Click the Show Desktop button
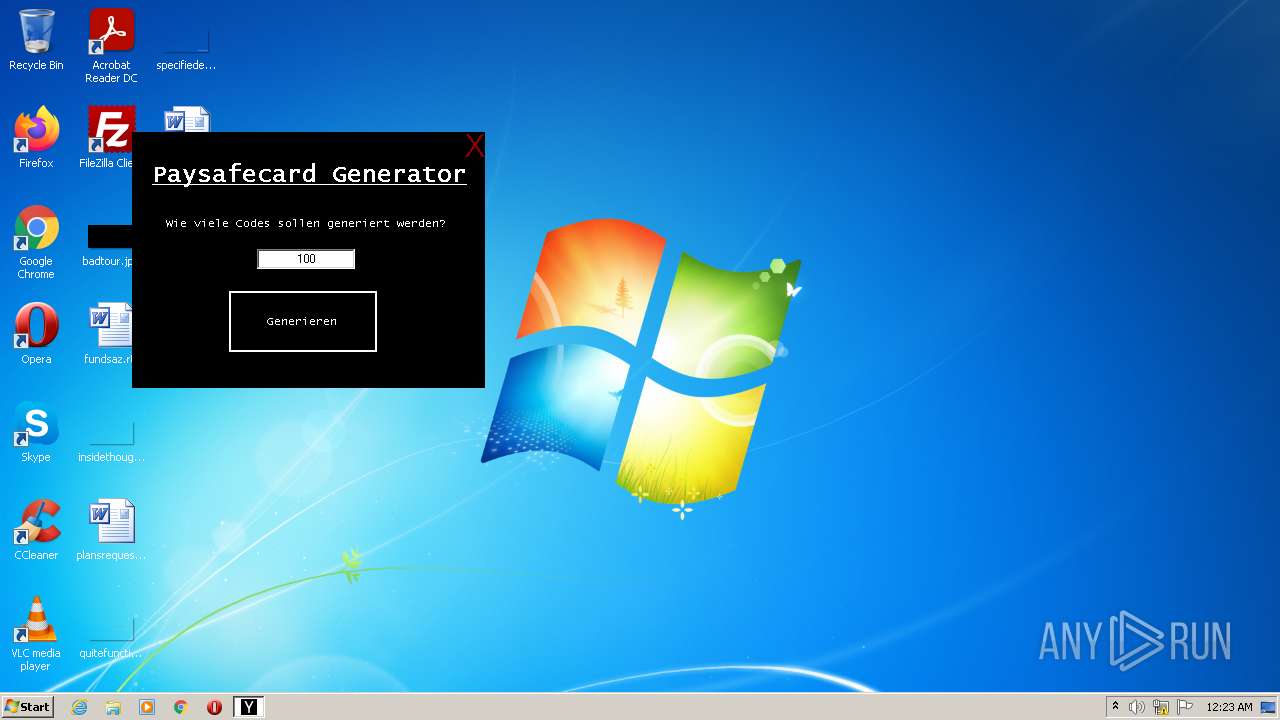 (x=1269, y=707)
